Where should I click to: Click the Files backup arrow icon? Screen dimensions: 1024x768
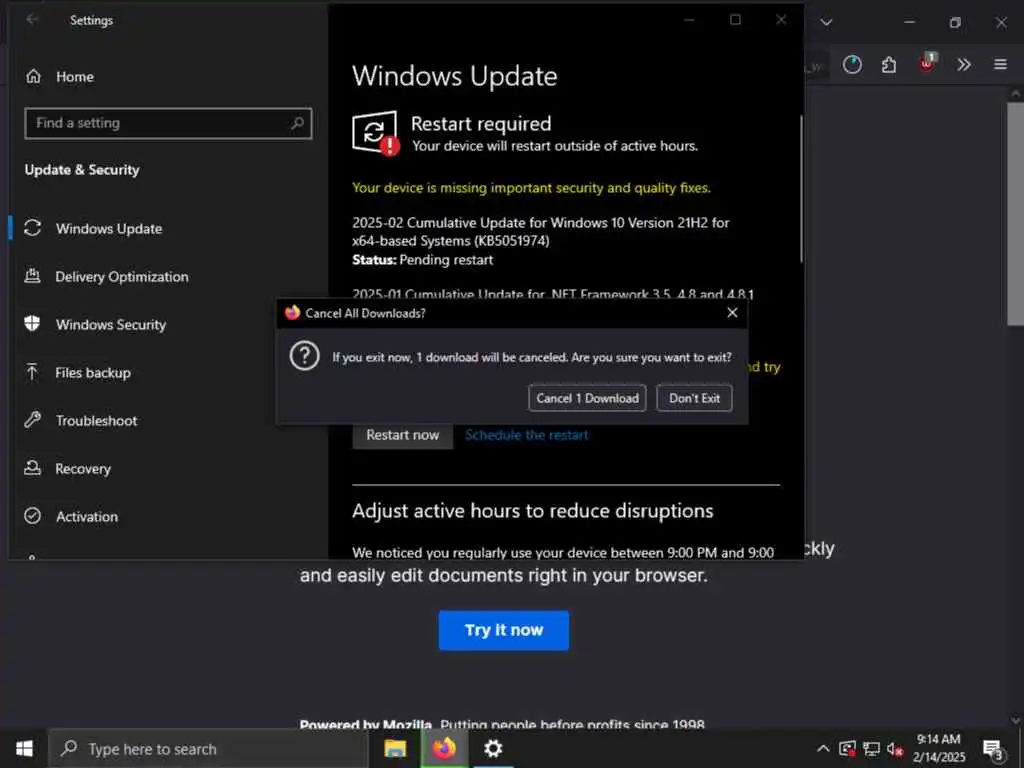coord(33,372)
